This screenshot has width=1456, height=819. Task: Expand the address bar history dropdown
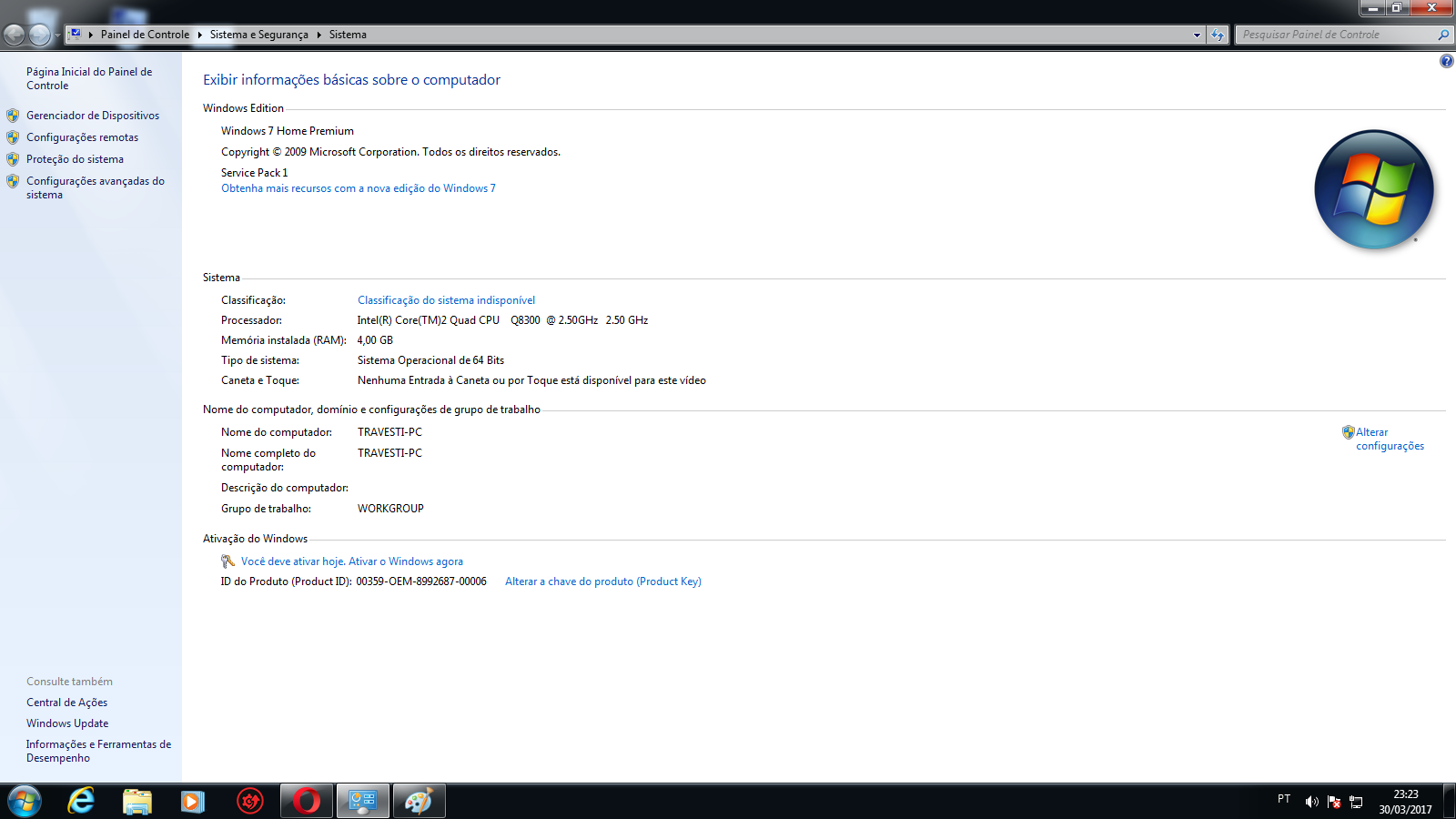coord(1197,35)
